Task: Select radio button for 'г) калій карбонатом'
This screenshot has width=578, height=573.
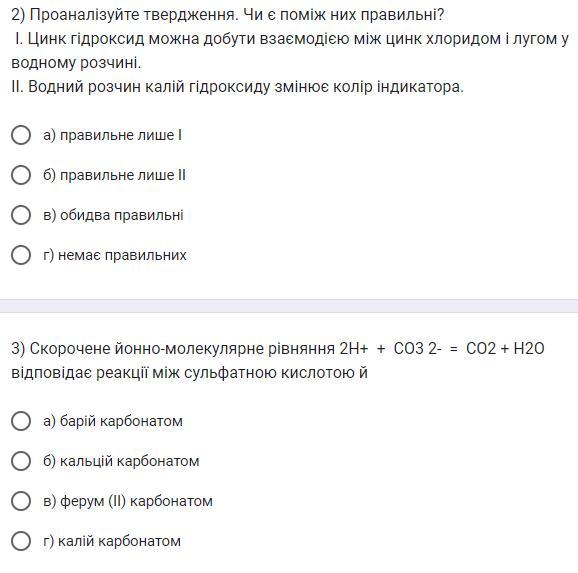Action: click(x=21, y=541)
